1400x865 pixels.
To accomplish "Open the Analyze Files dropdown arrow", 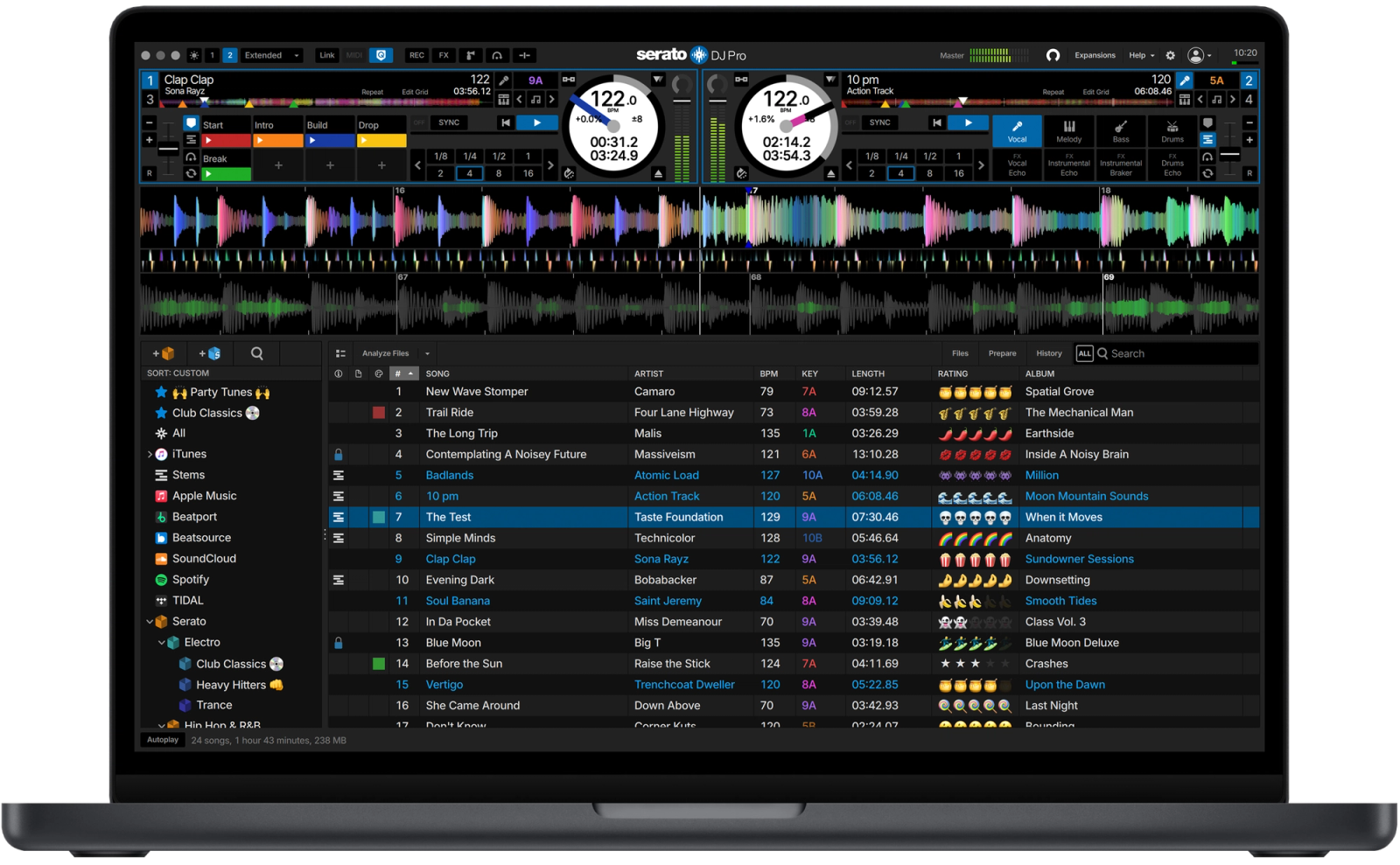I will 426,353.
